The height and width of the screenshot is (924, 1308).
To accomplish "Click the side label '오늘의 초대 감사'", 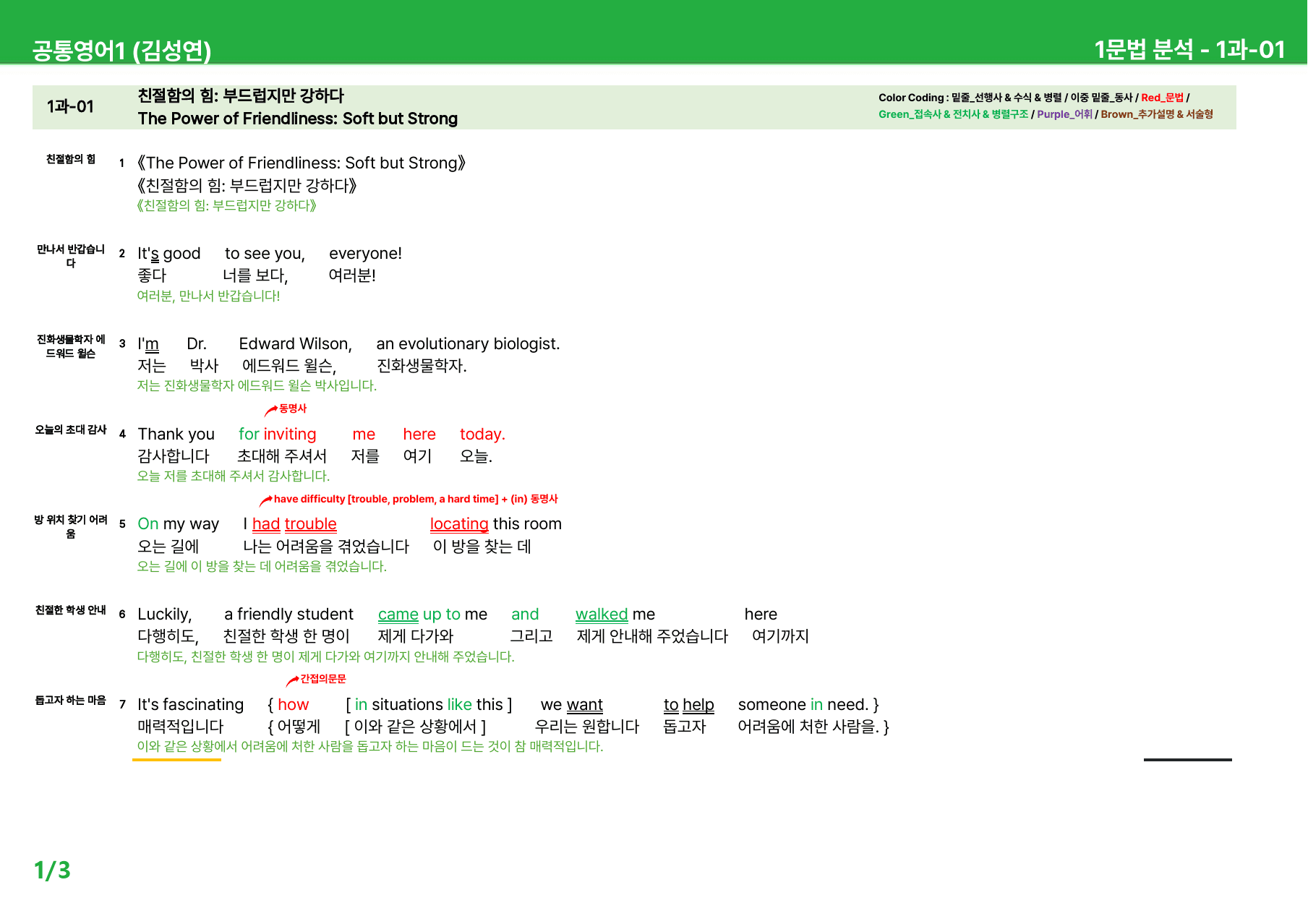I will point(71,429).
